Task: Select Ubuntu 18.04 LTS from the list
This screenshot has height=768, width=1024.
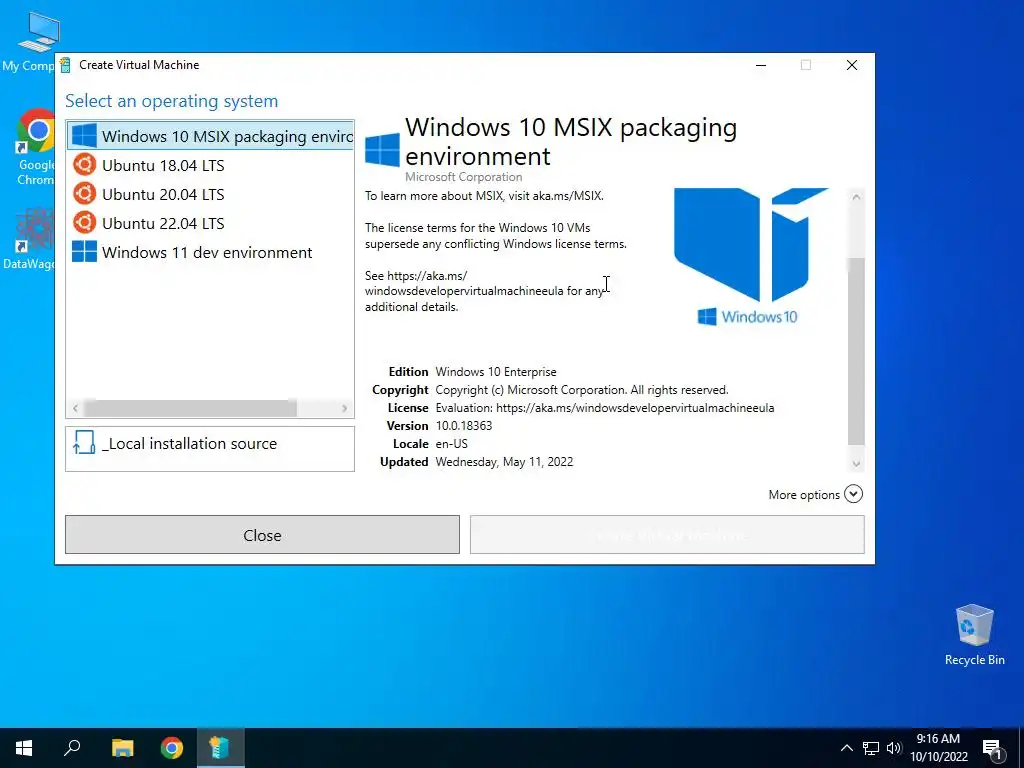Action: (x=210, y=165)
